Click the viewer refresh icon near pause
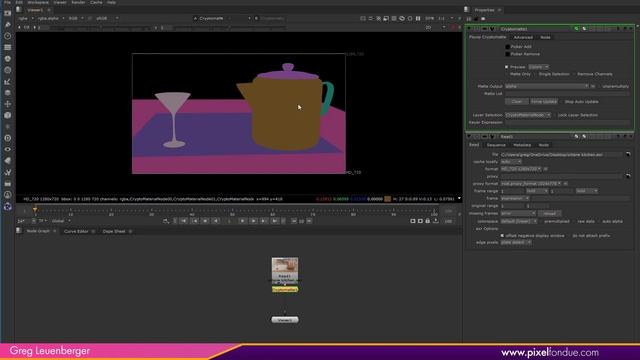Screen dimensions: 640x360 tap(410, 18)
